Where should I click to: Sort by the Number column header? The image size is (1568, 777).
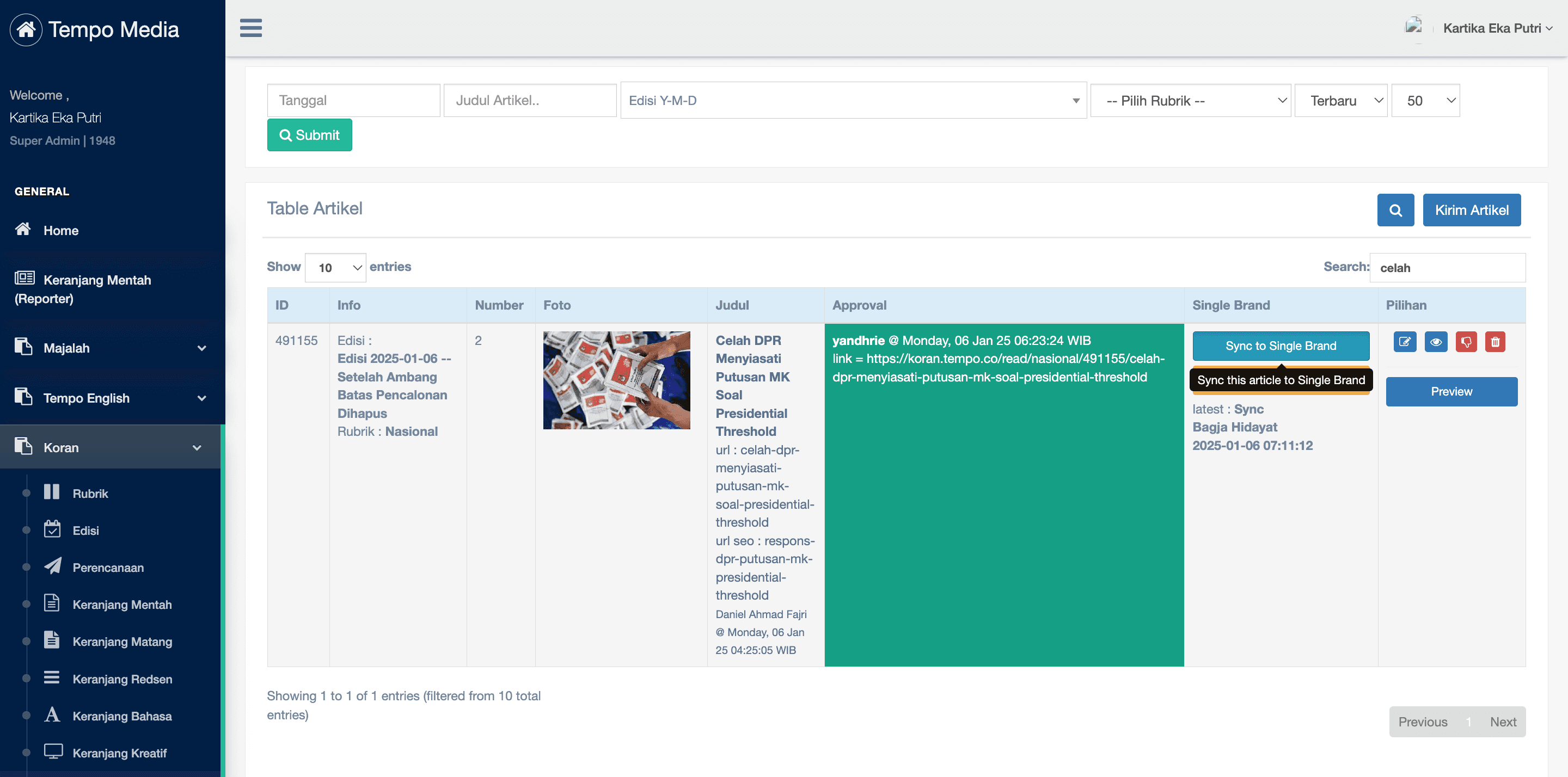500,305
